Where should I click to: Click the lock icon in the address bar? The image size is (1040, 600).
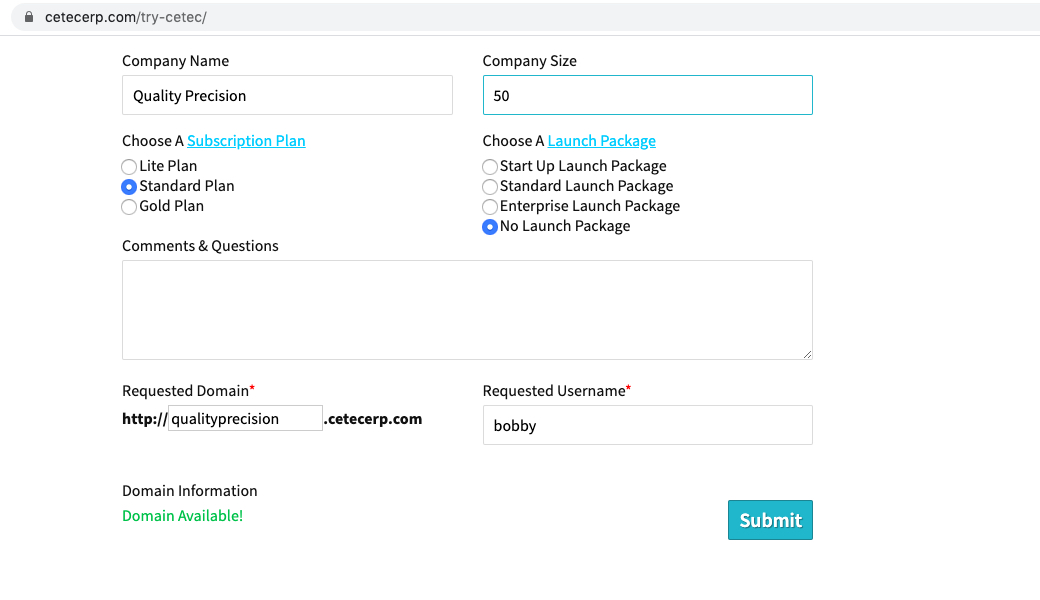pos(29,17)
